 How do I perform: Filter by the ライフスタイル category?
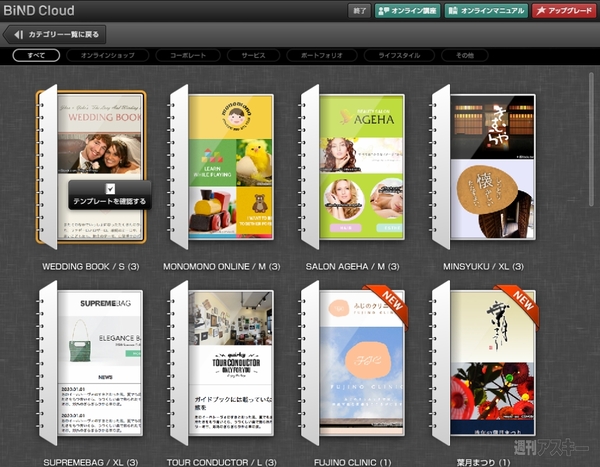coord(398,55)
